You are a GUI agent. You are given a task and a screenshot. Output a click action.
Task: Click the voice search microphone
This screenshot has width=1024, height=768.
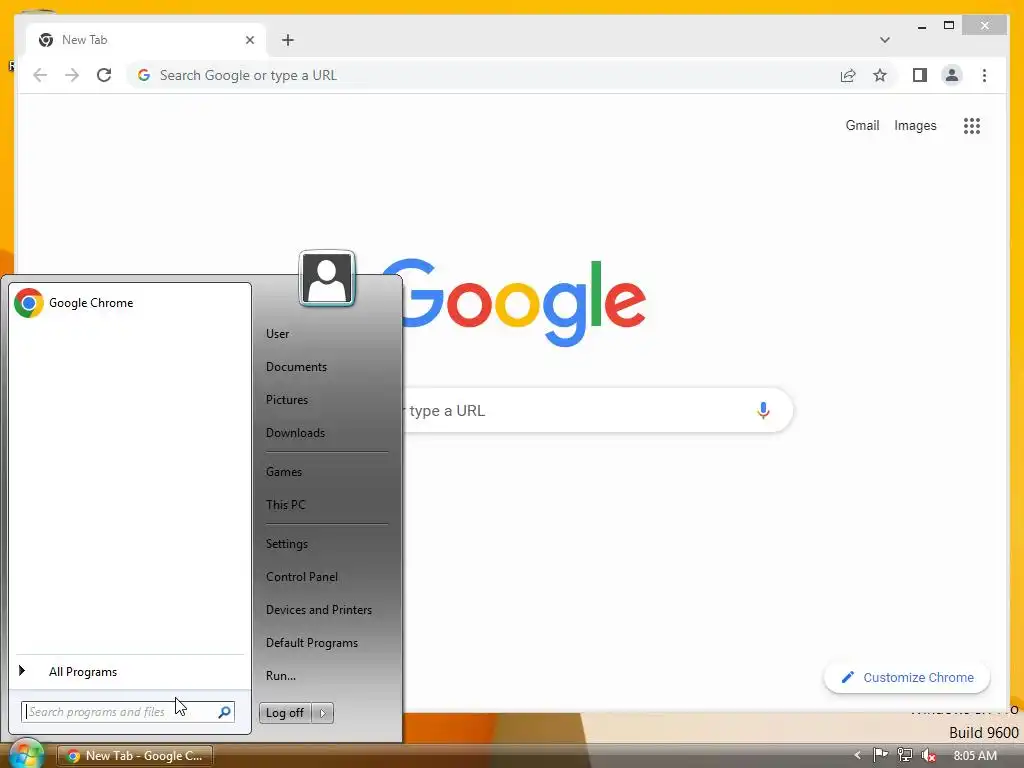(x=763, y=410)
